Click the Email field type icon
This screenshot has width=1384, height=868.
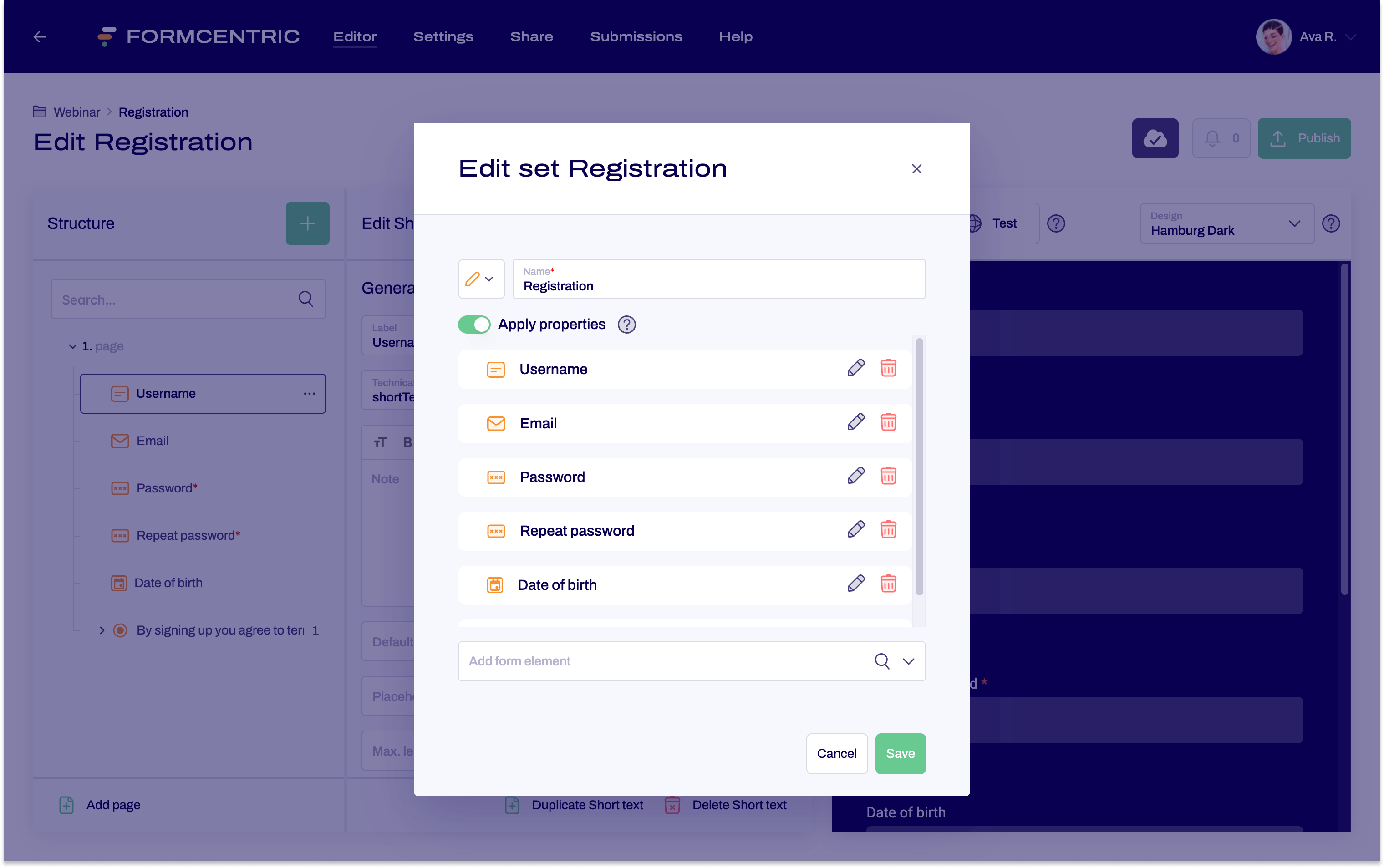click(x=496, y=422)
